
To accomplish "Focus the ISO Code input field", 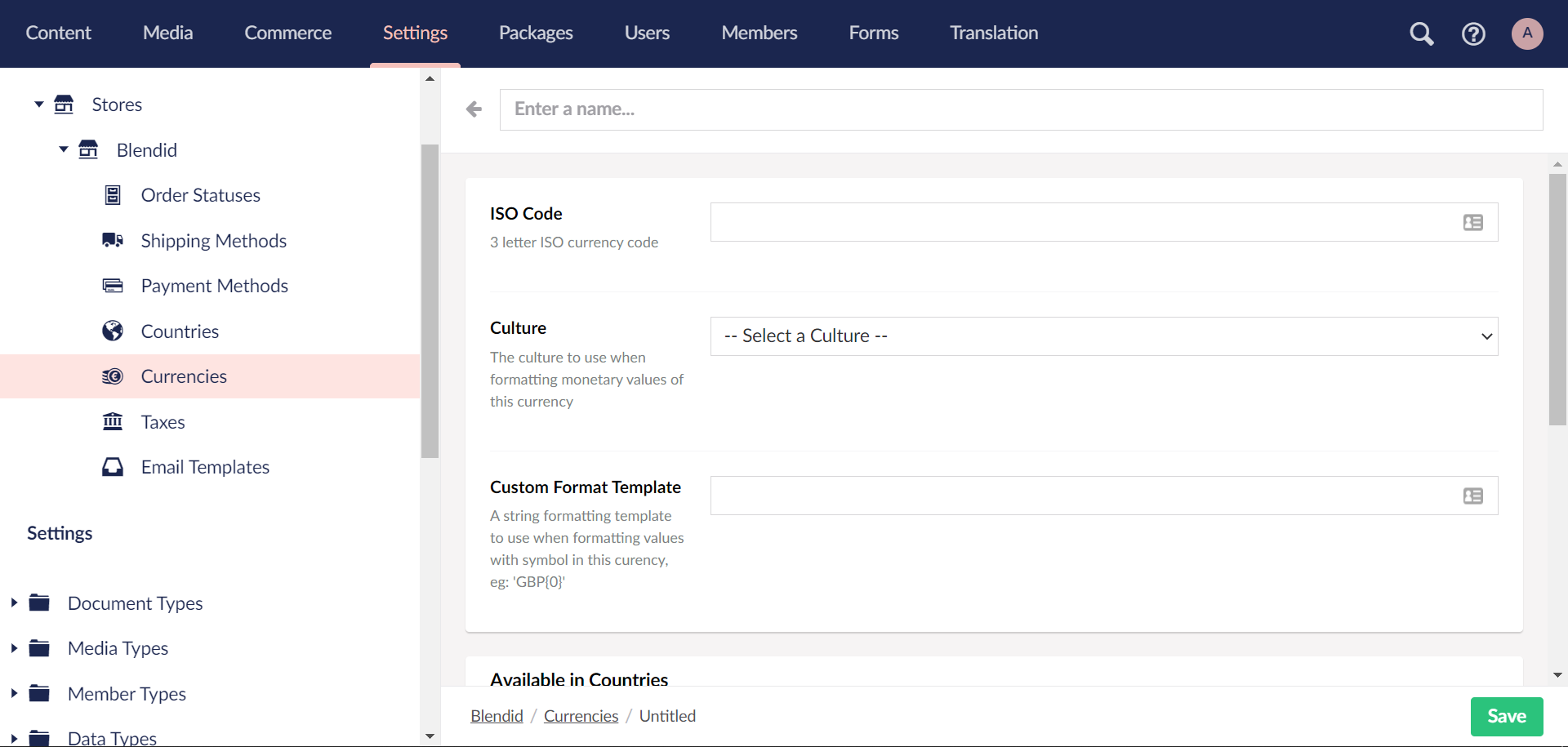I will point(1104,222).
